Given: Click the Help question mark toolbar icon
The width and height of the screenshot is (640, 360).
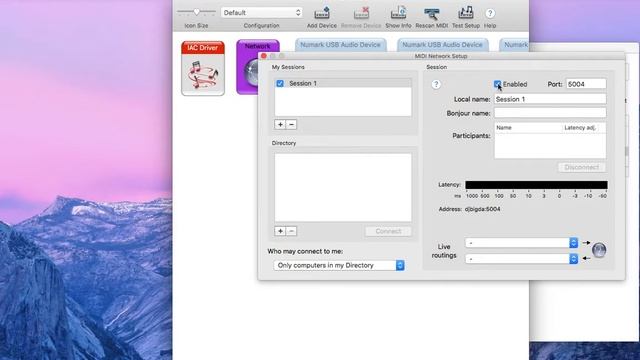Looking at the screenshot, I should (x=490, y=13).
